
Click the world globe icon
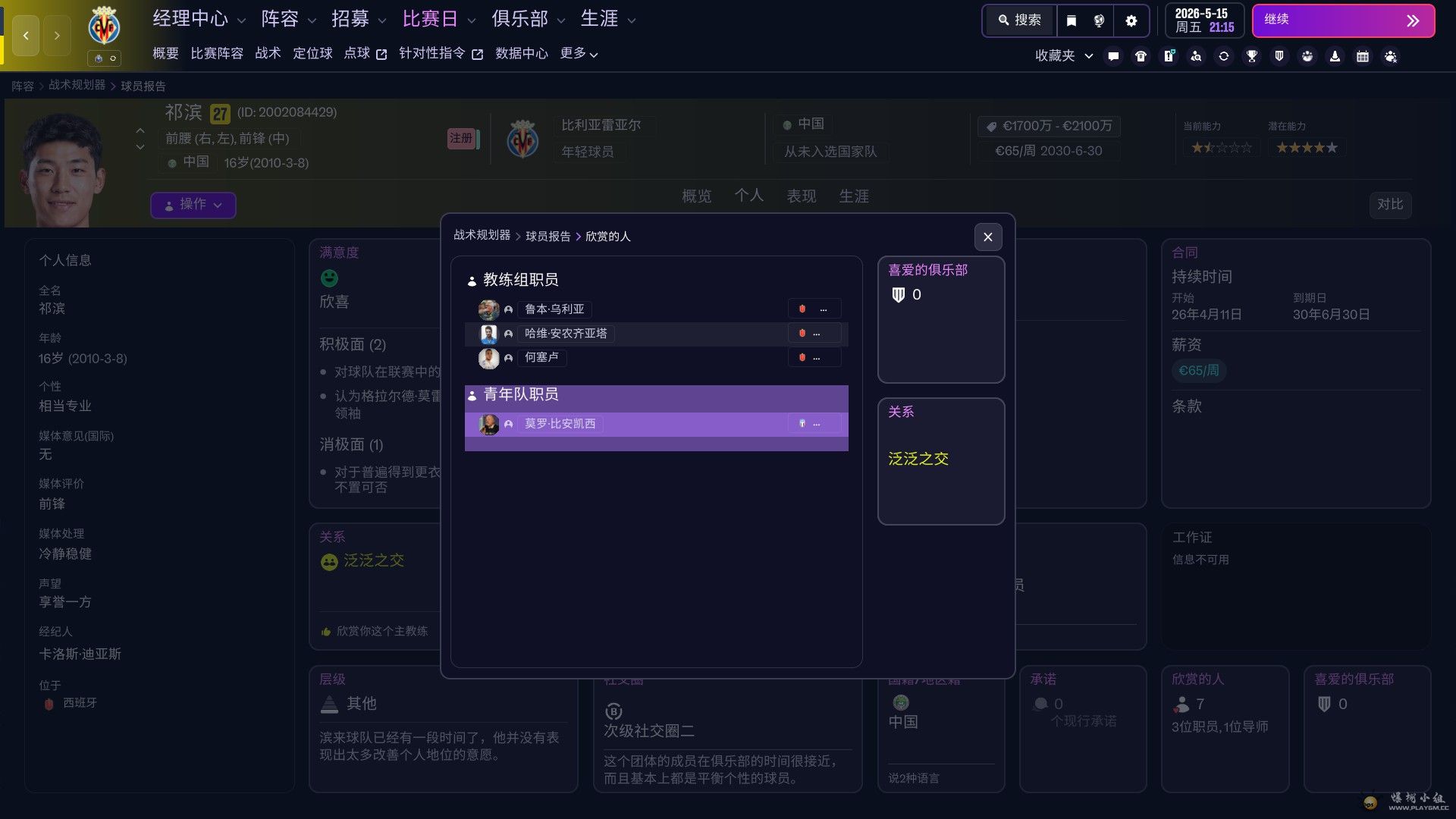(x=1099, y=20)
